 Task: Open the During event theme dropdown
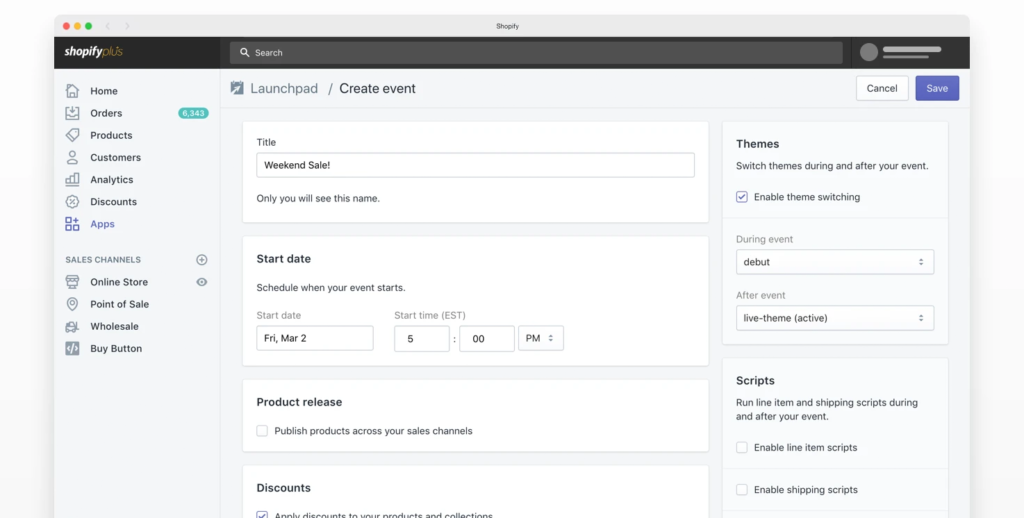835,262
